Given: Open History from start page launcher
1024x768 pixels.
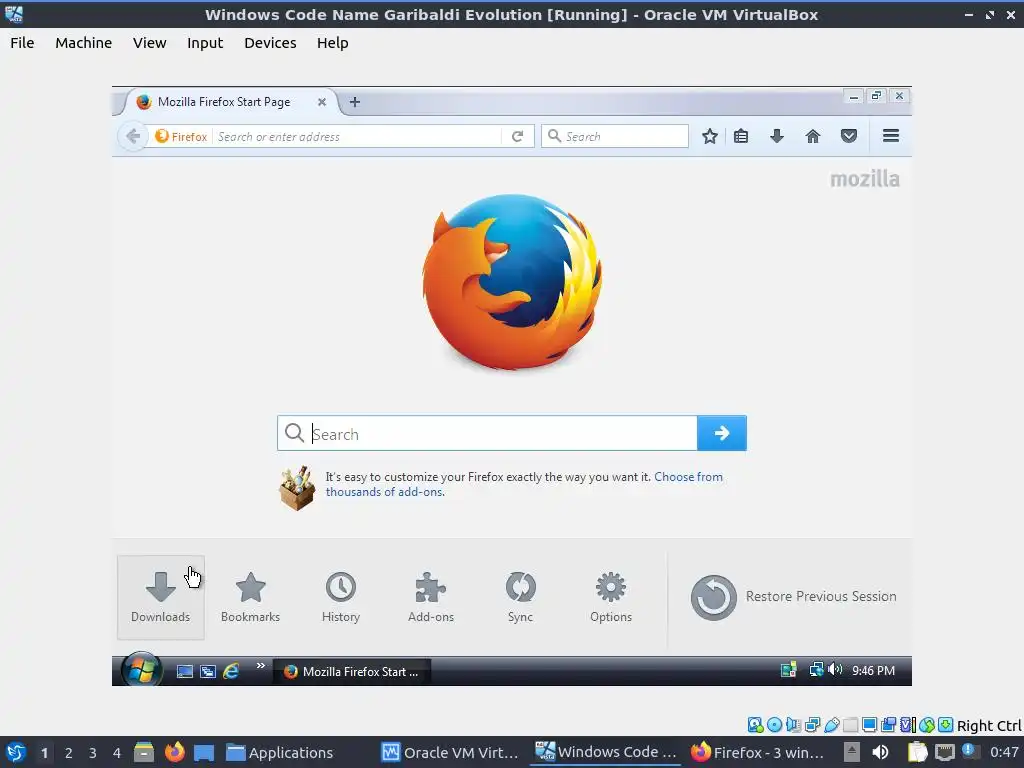Looking at the screenshot, I should click(341, 597).
